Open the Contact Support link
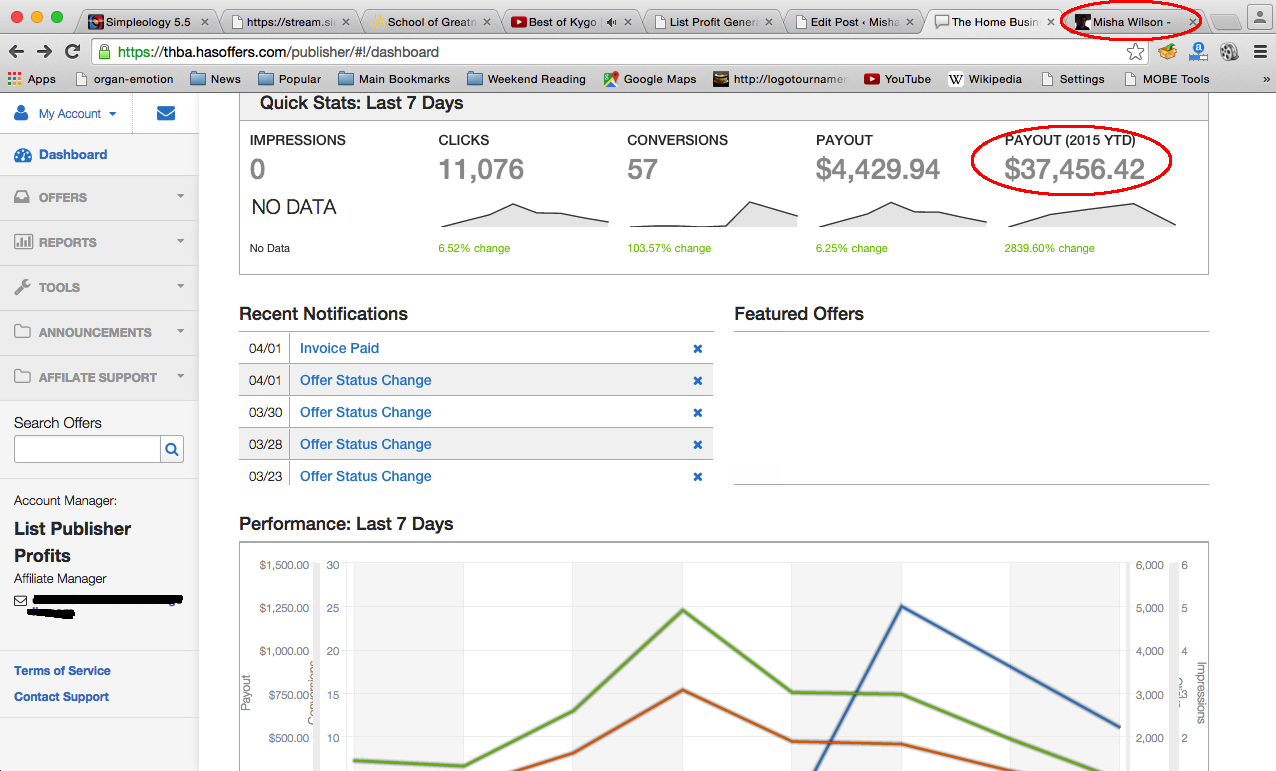Viewport: 1276px width, 771px height. pyautogui.click(x=61, y=697)
